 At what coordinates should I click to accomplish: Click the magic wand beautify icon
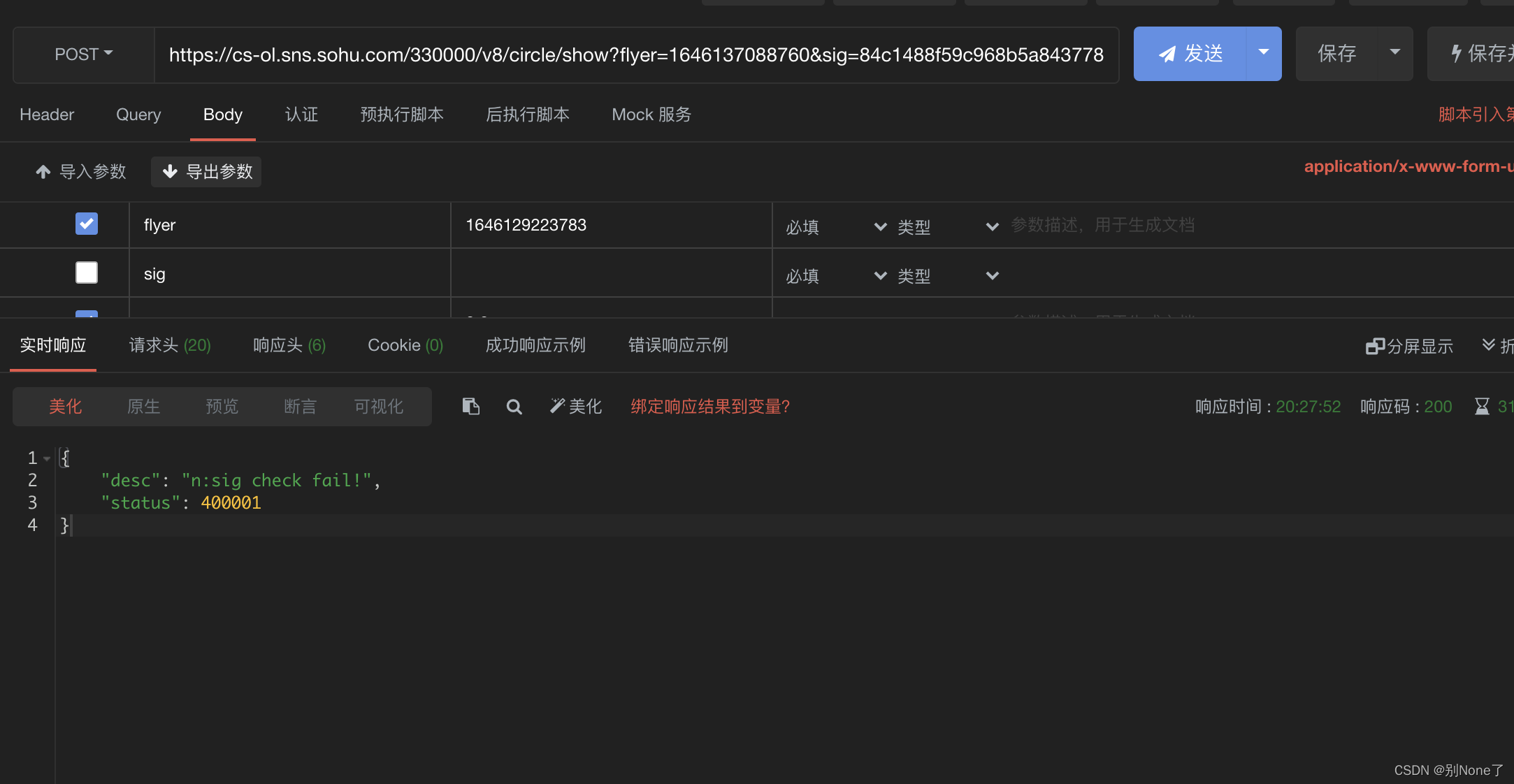pyautogui.click(x=556, y=406)
